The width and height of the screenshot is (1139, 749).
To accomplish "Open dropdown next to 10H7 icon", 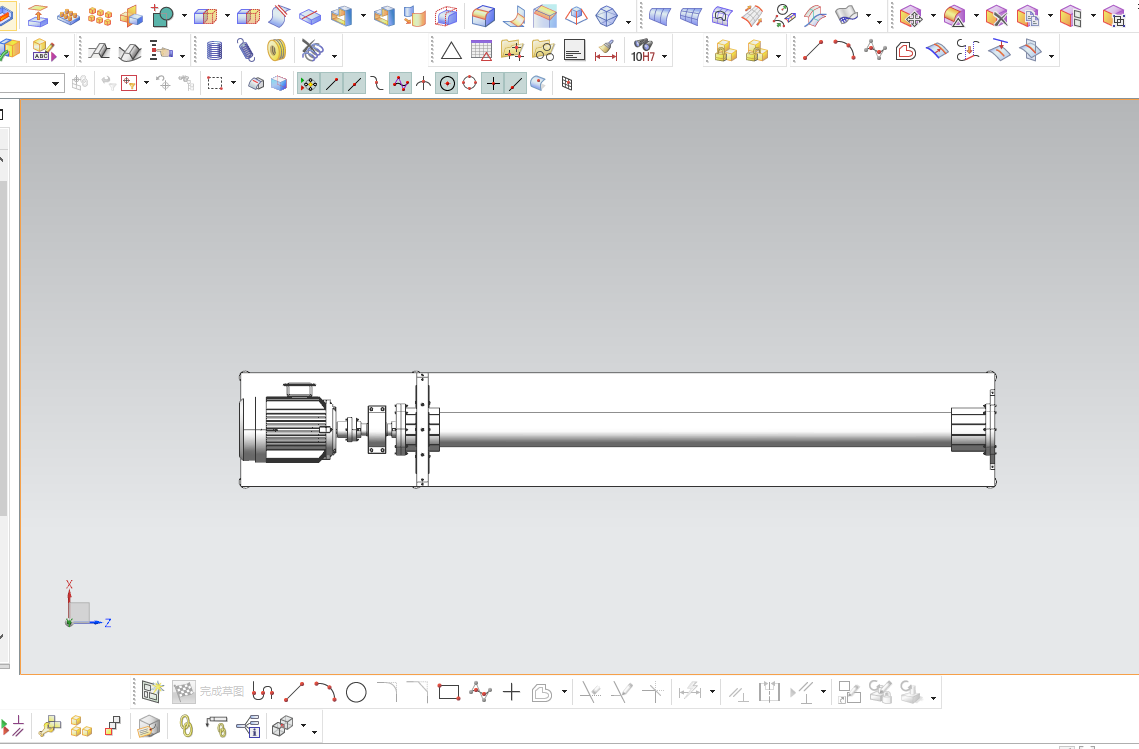I will point(665,57).
